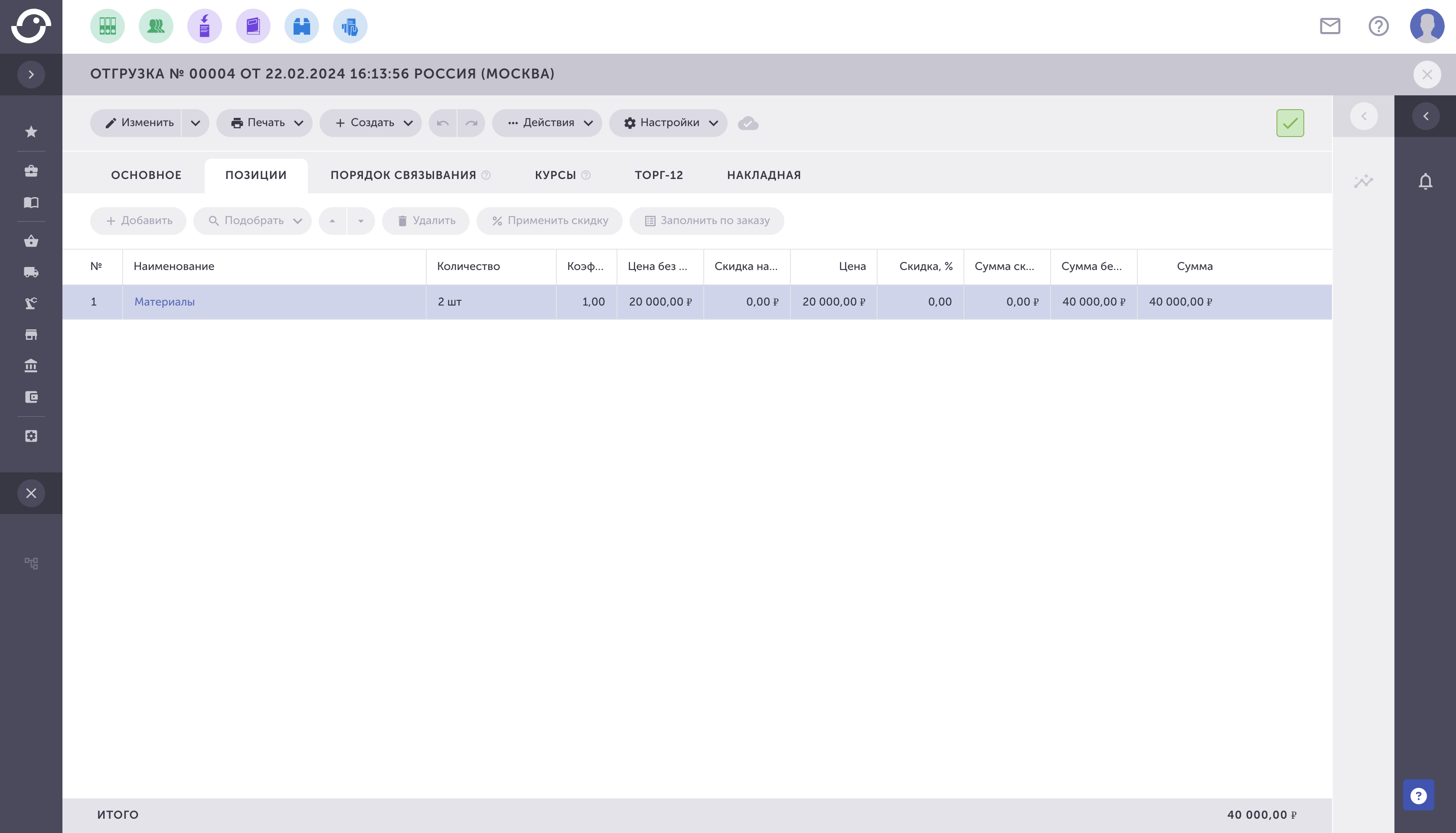Open the bank section in sidebar
This screenshot has width=1456, height=833.
[x=31, y=366]
